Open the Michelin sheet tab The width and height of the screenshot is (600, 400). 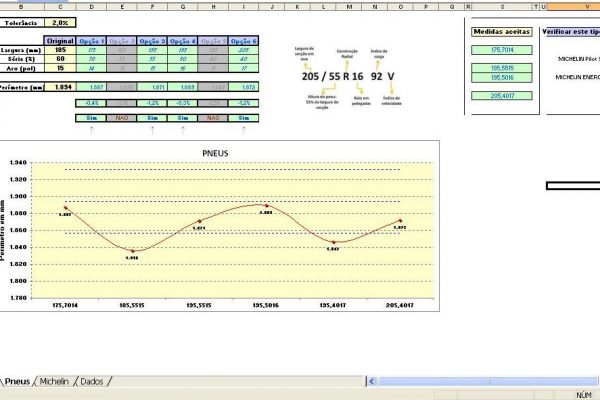pos(54,382)
